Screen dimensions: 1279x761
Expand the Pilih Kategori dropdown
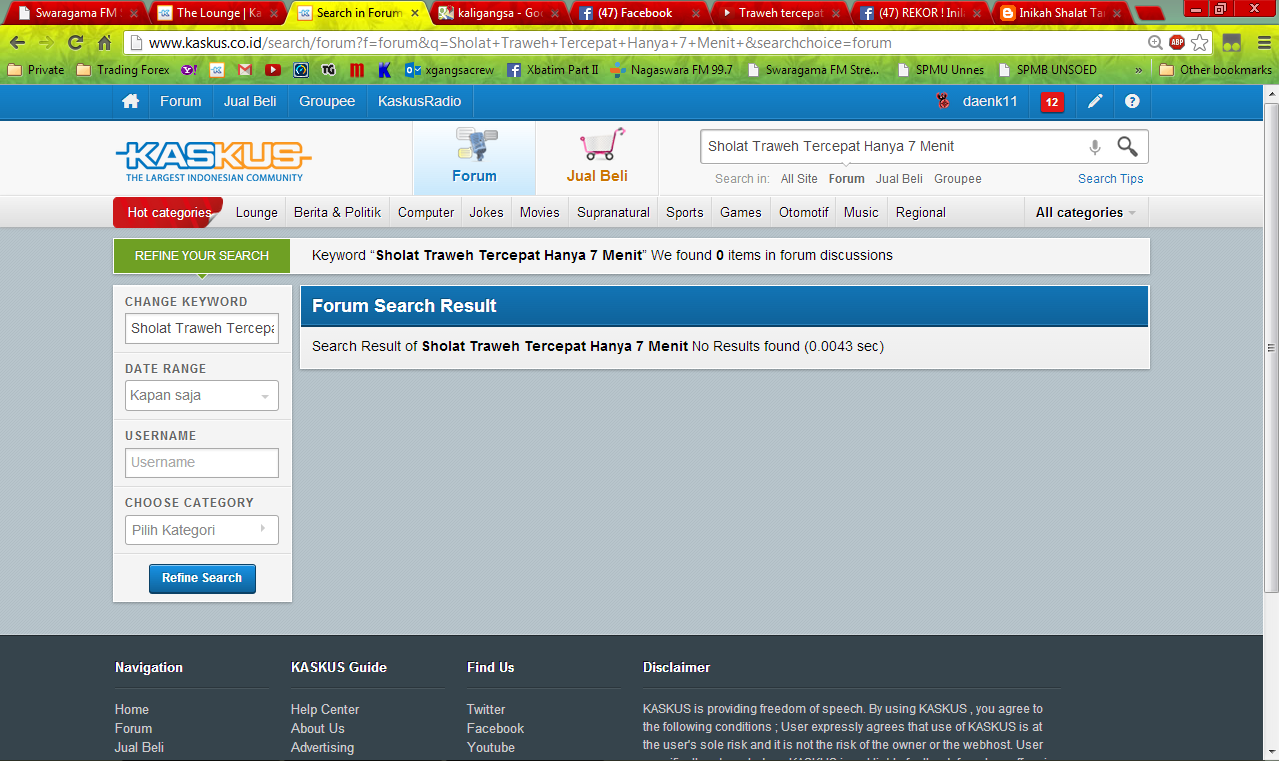[x=202, y=530]
